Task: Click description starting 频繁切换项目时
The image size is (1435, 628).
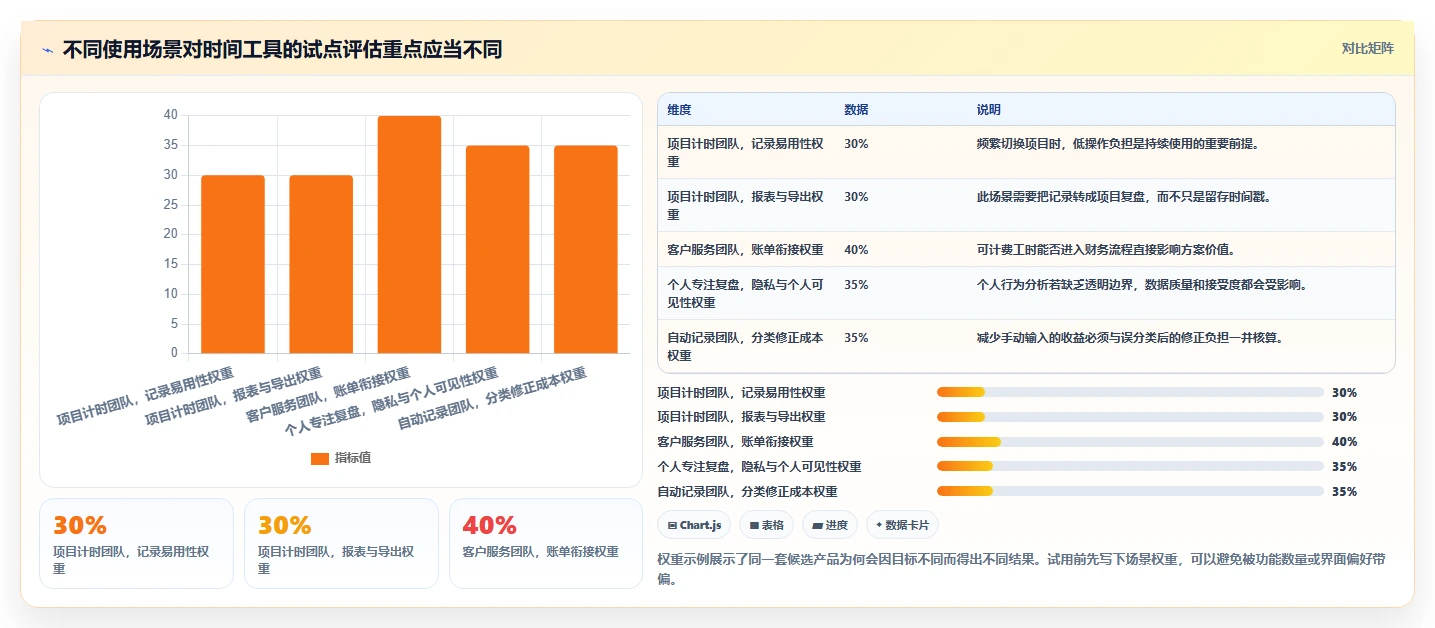Action: (1118, 143)
